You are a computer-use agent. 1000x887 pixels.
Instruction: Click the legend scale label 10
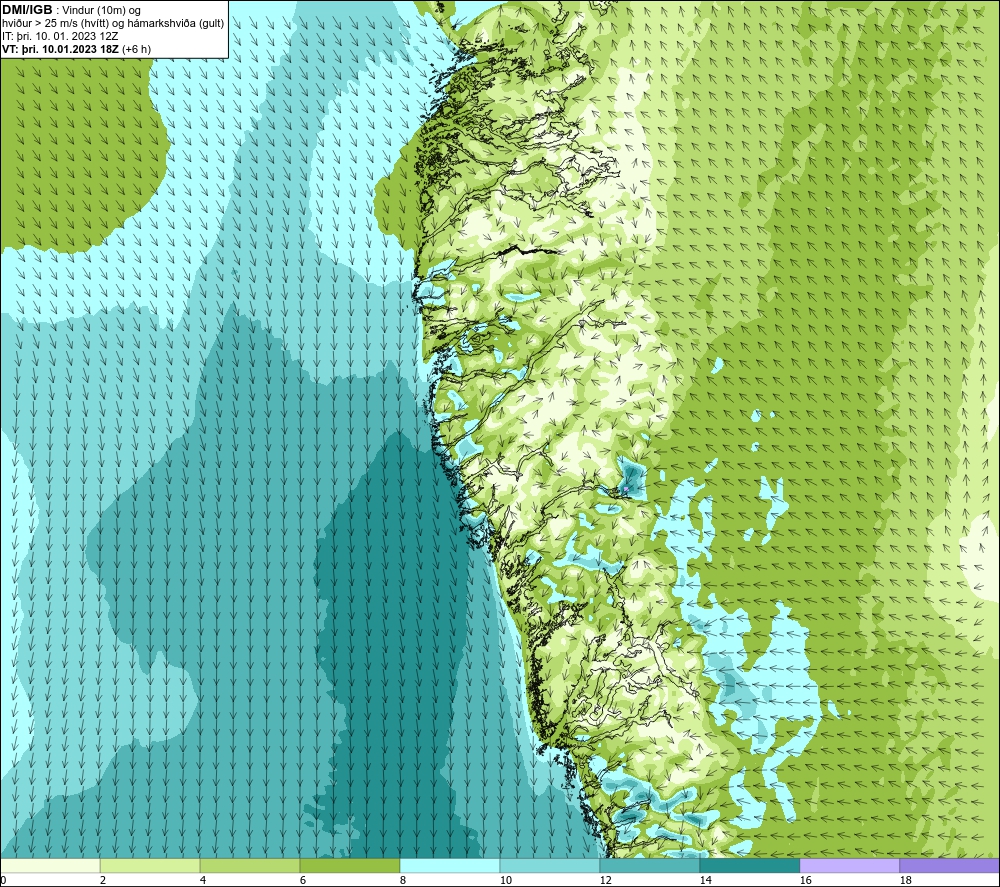click(x=506, y=881)
